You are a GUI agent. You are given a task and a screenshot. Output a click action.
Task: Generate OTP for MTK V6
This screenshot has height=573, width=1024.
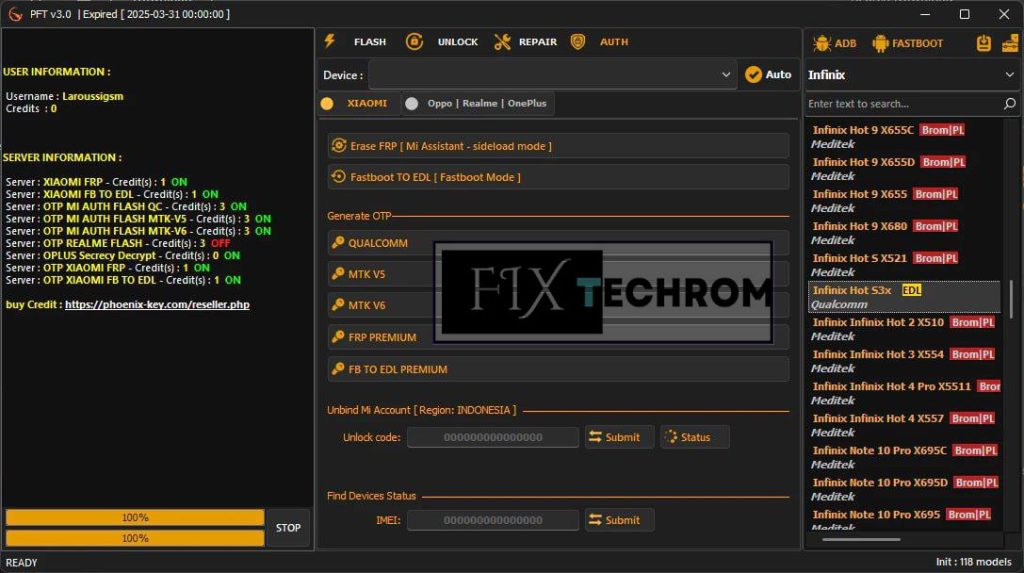tap(558, 305)
